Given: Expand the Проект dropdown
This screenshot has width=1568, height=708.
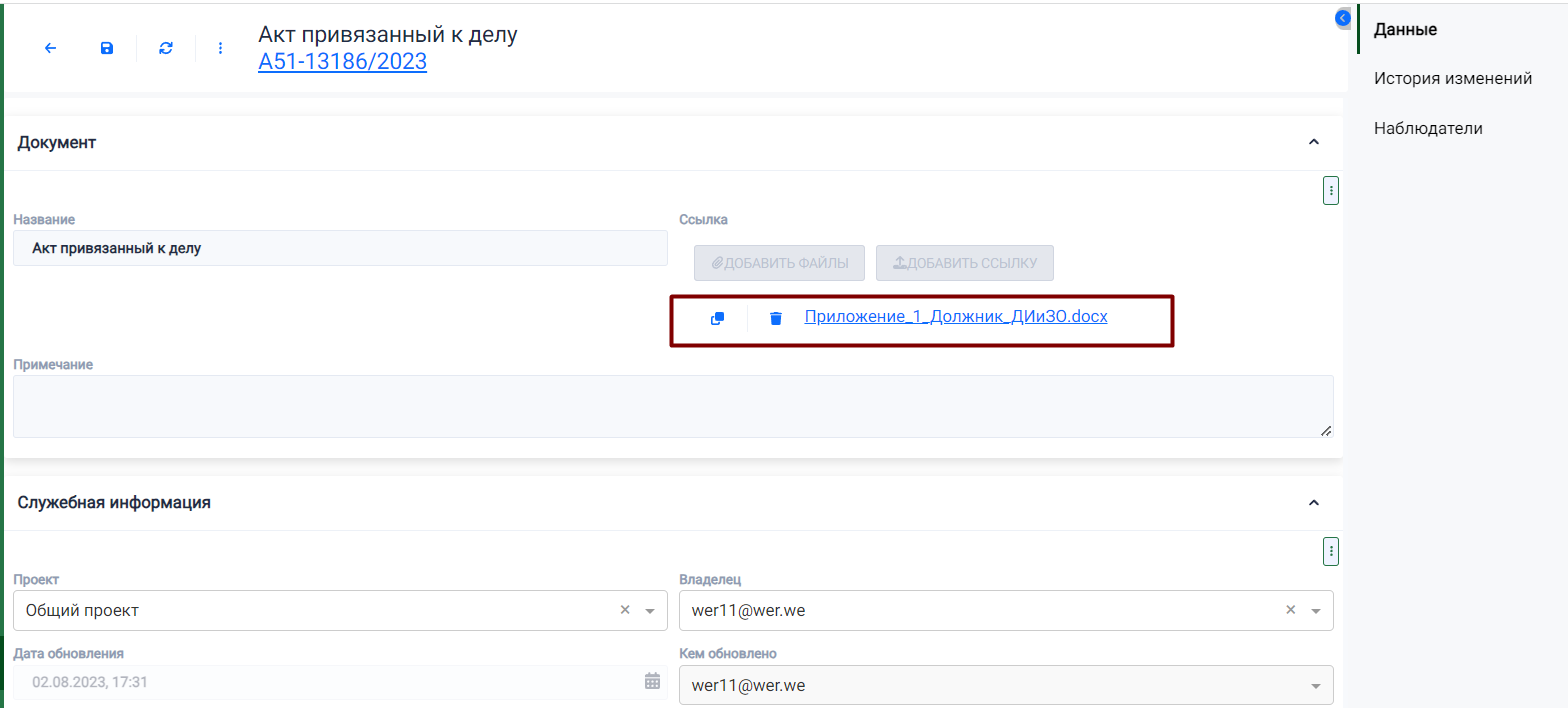Looking at the screenshot, I should pyautogui.click(x=650, y=611).
